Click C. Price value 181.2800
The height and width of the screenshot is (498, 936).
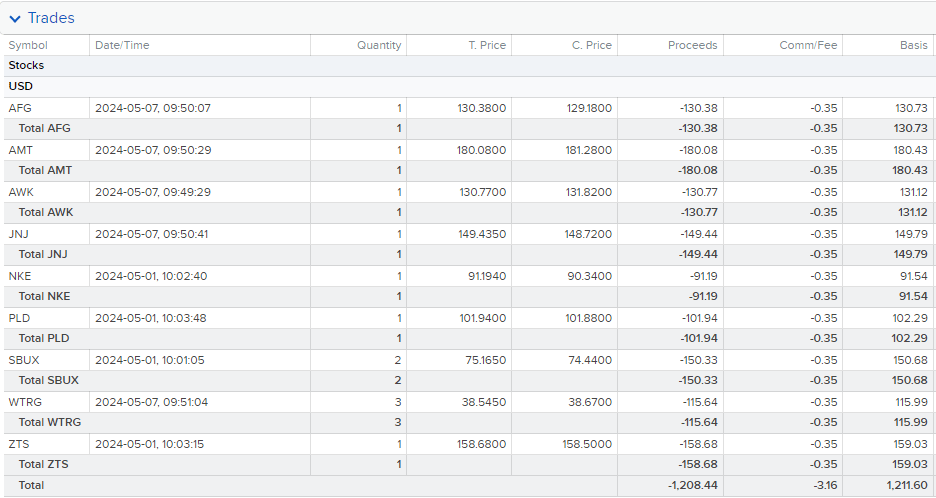coord(589,150)
